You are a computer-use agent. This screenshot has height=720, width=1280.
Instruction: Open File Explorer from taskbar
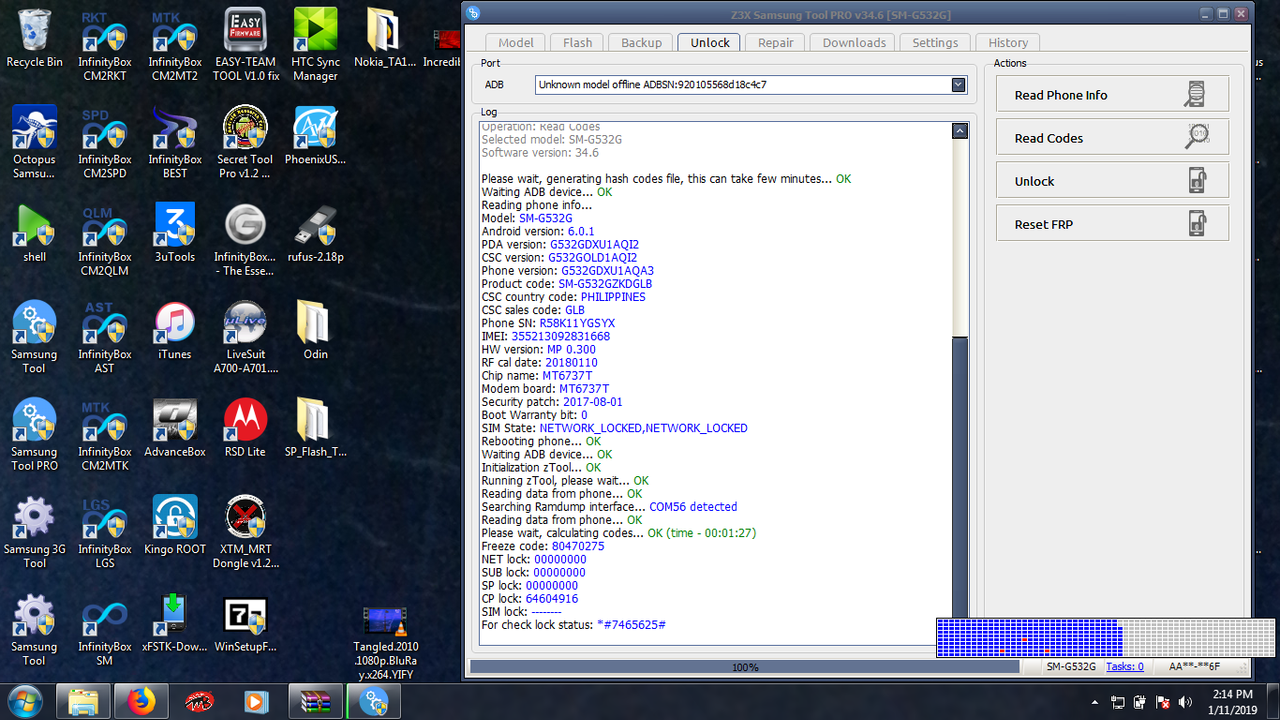[82, 700]
